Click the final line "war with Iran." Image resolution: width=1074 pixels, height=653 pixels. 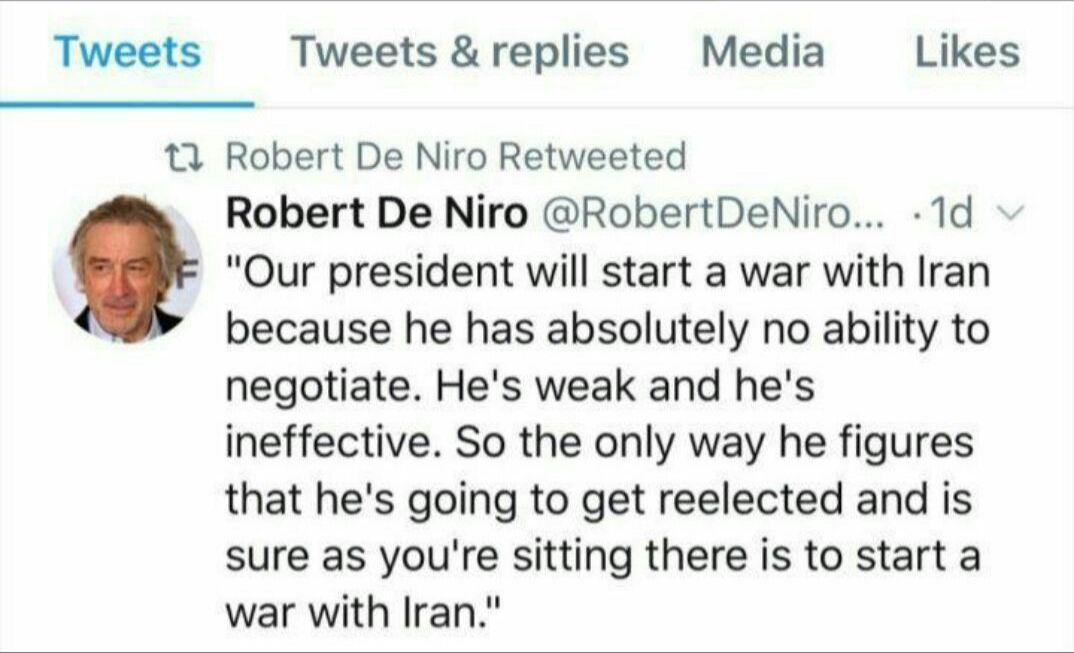click(362, 610)
